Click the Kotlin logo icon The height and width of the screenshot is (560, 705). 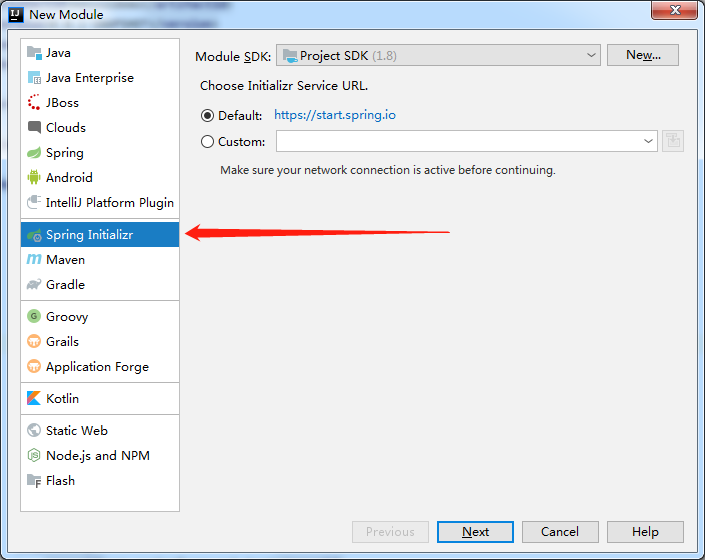(x=34, y=398)
